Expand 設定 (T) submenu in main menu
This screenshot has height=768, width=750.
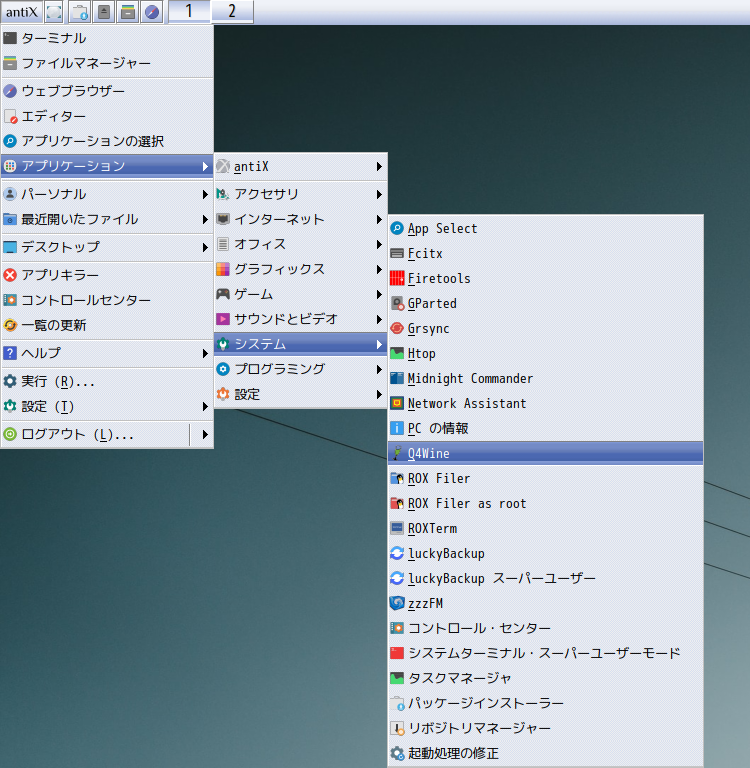point(107,406)
